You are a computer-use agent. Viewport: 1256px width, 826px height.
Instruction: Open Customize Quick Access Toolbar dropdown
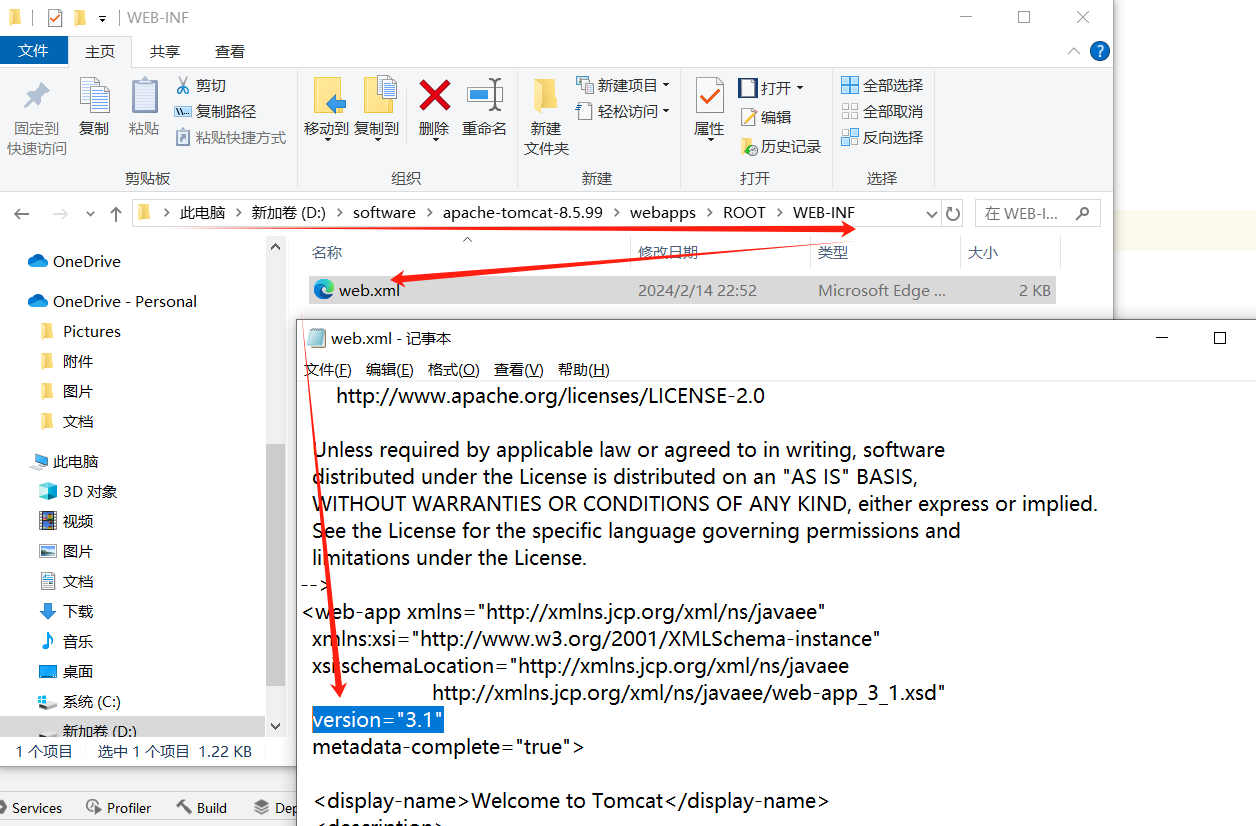102,19
